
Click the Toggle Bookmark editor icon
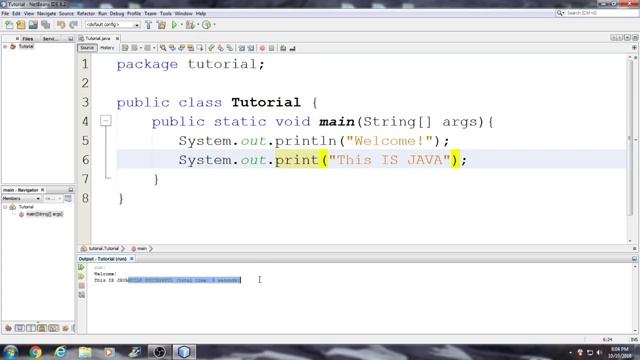tap(230, 48)
